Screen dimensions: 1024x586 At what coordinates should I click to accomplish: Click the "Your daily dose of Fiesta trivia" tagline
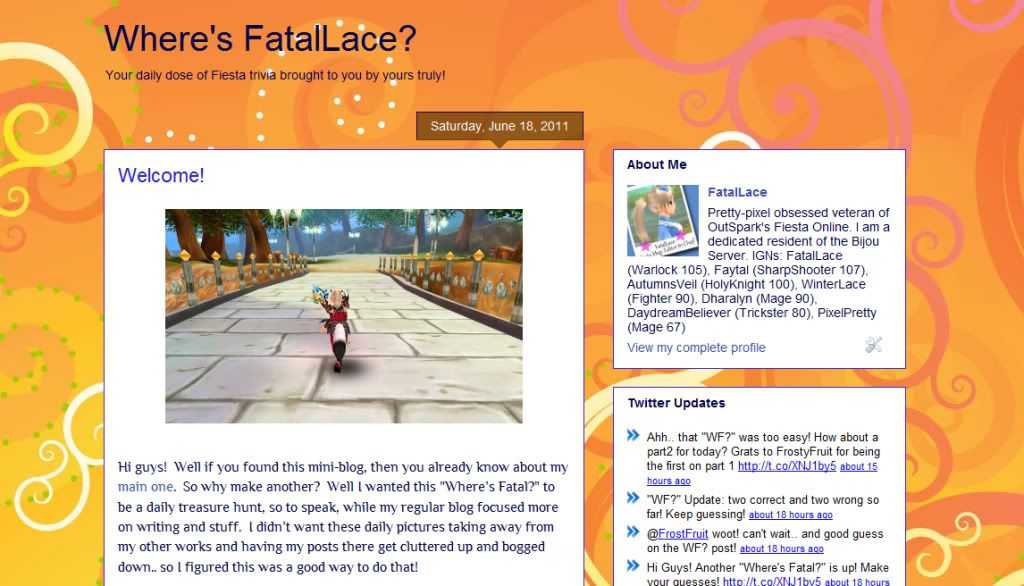[x=275, y=75]
